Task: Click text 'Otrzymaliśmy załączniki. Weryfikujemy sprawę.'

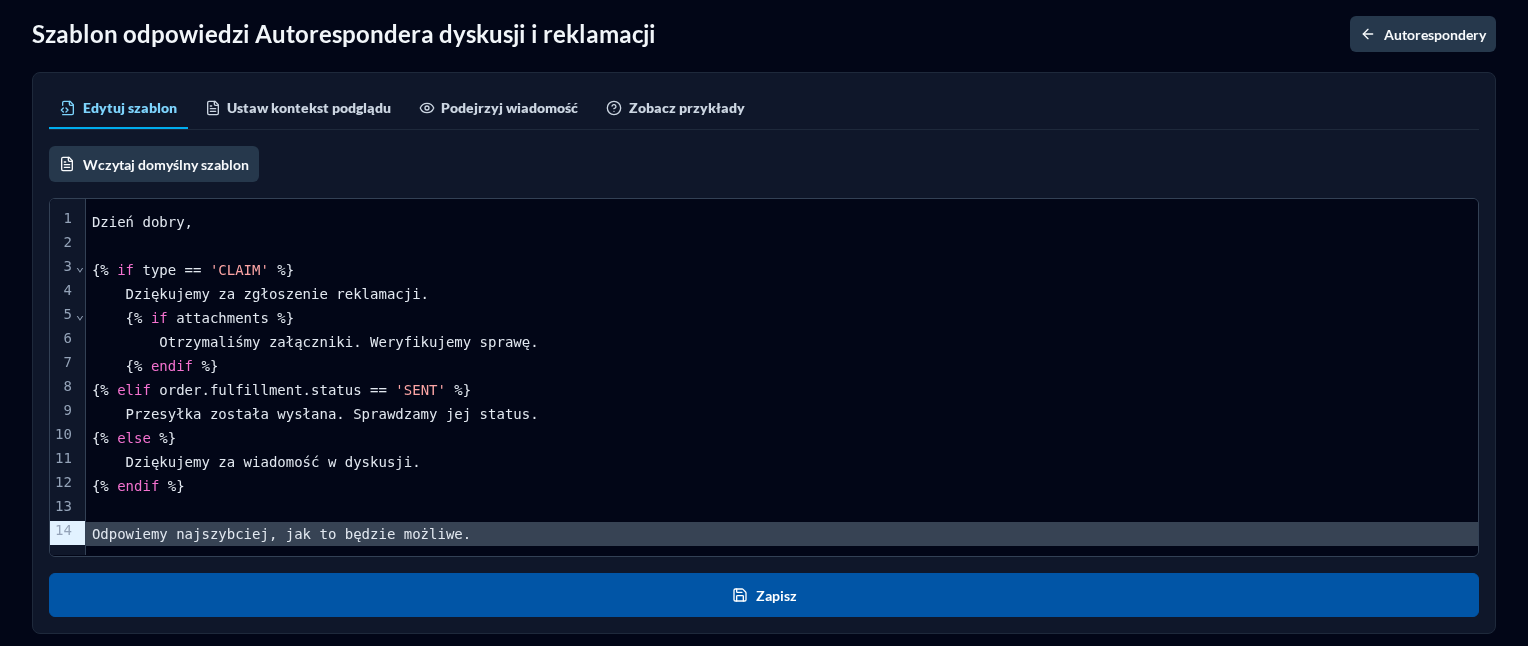Action: [x=349, y=342]
